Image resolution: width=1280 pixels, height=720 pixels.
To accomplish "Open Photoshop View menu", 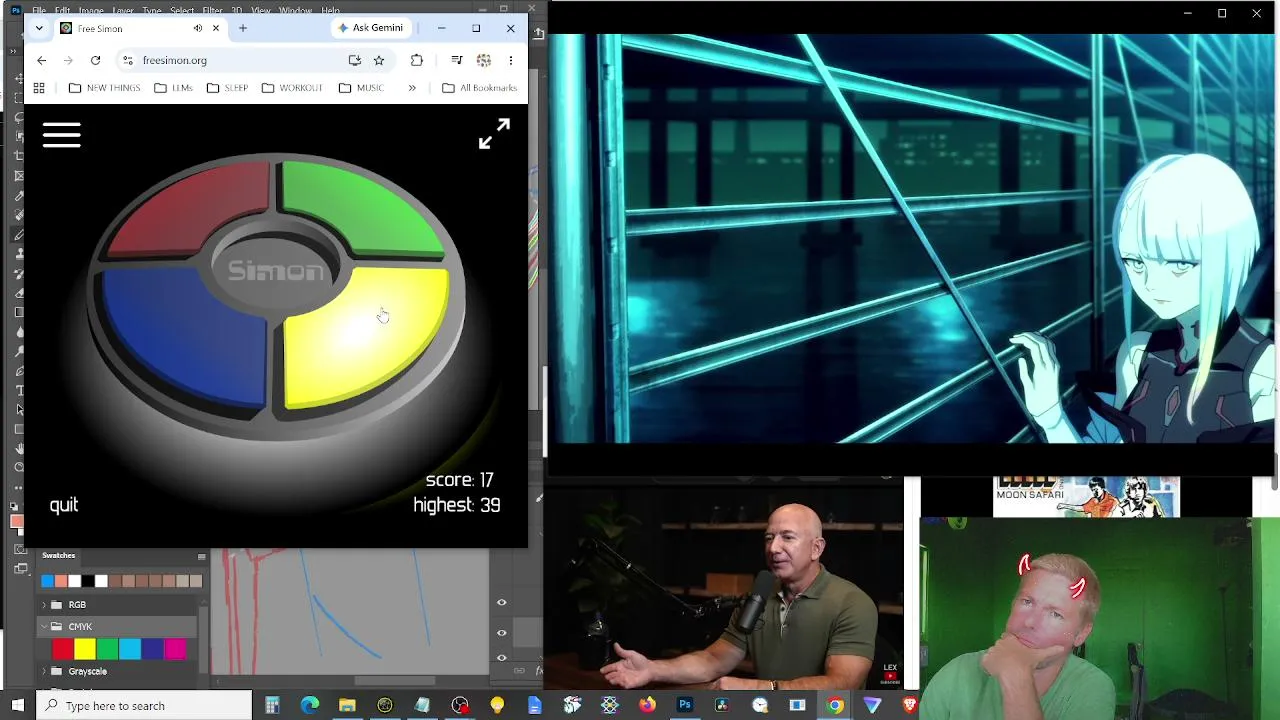I will pyautogui.click(x=261, y=10).
